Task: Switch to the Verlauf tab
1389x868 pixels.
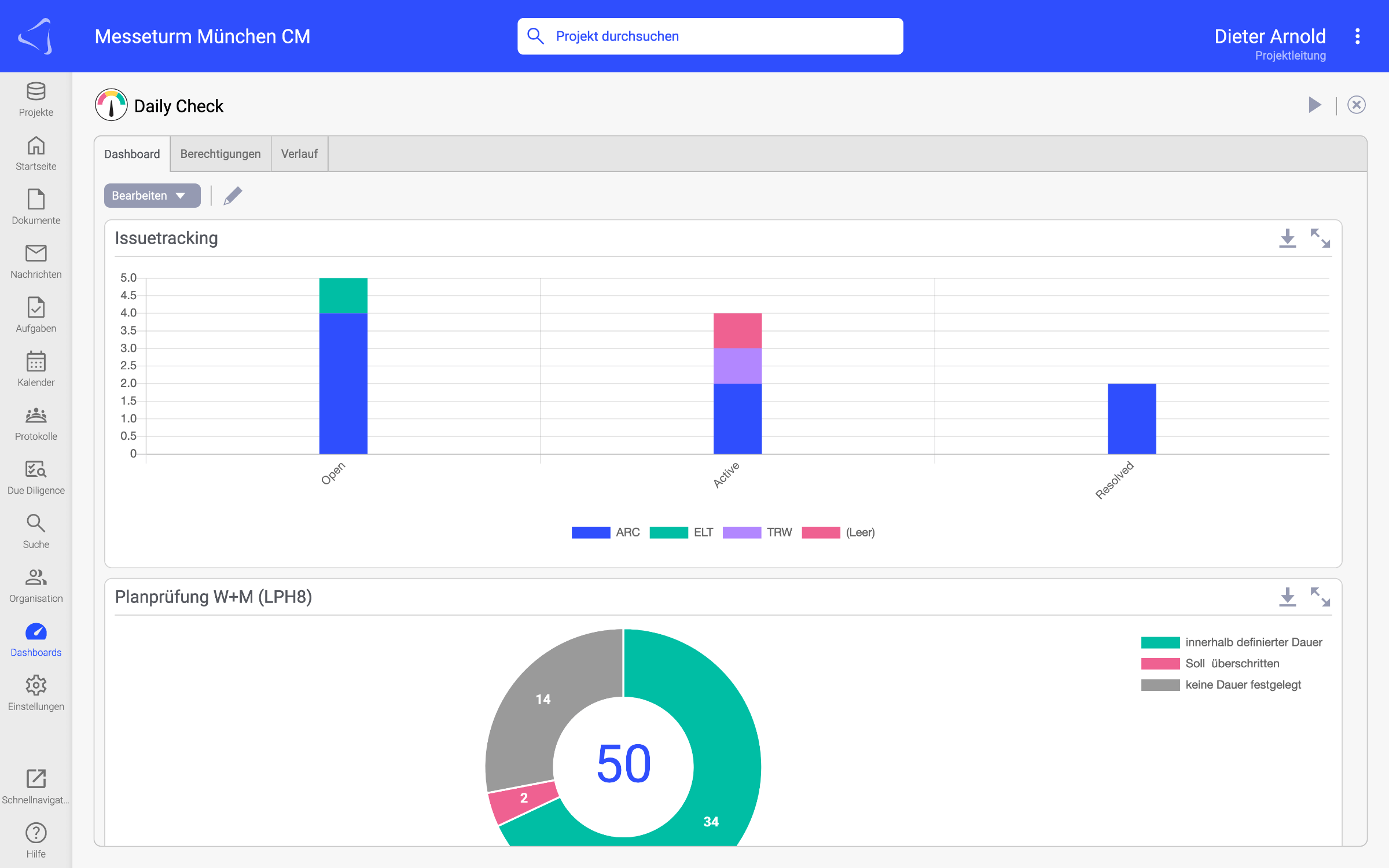Action: 299,154
